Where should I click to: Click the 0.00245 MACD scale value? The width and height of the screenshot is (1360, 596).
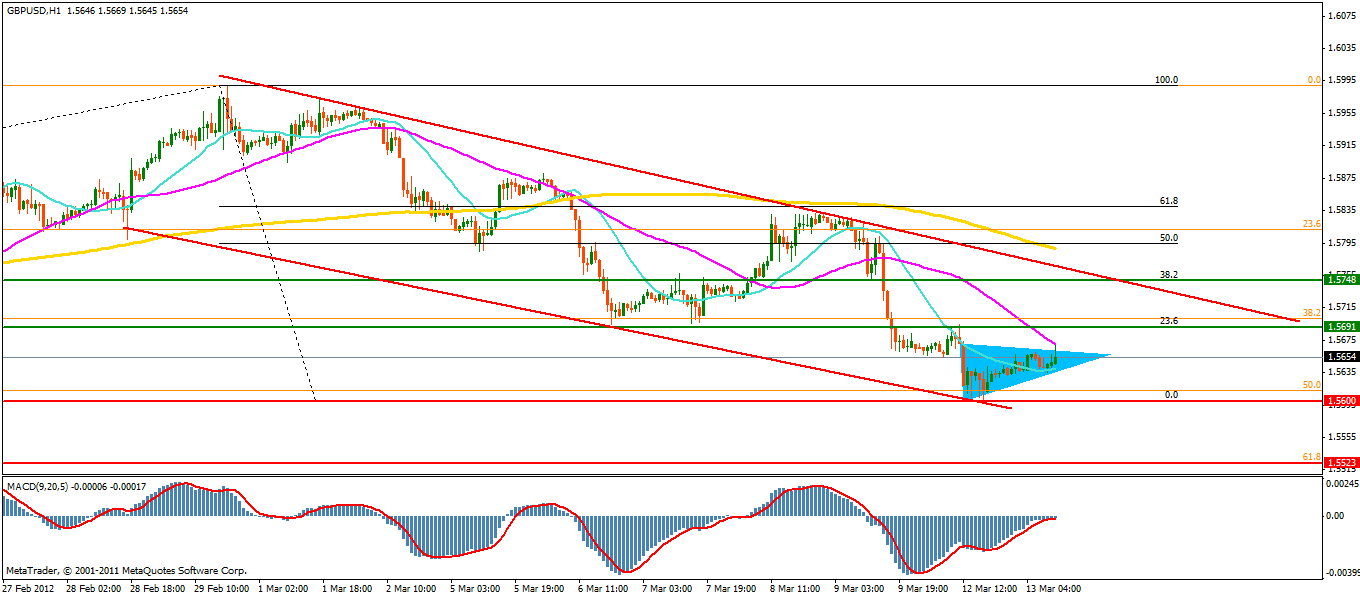tap(1341, 484)
